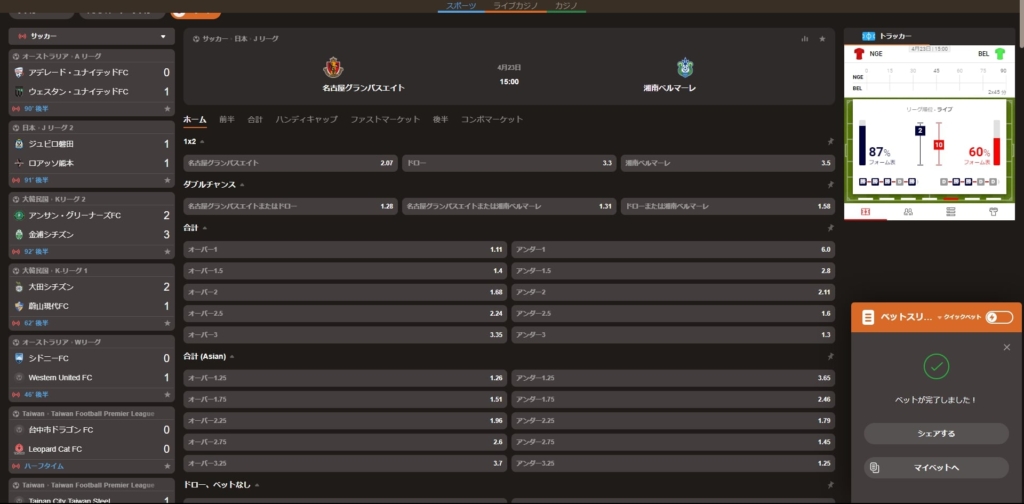The width and height of the screenshot is (1024, 504).
Task: Collapse the 合計 section header
Action: tap(205, 228)
